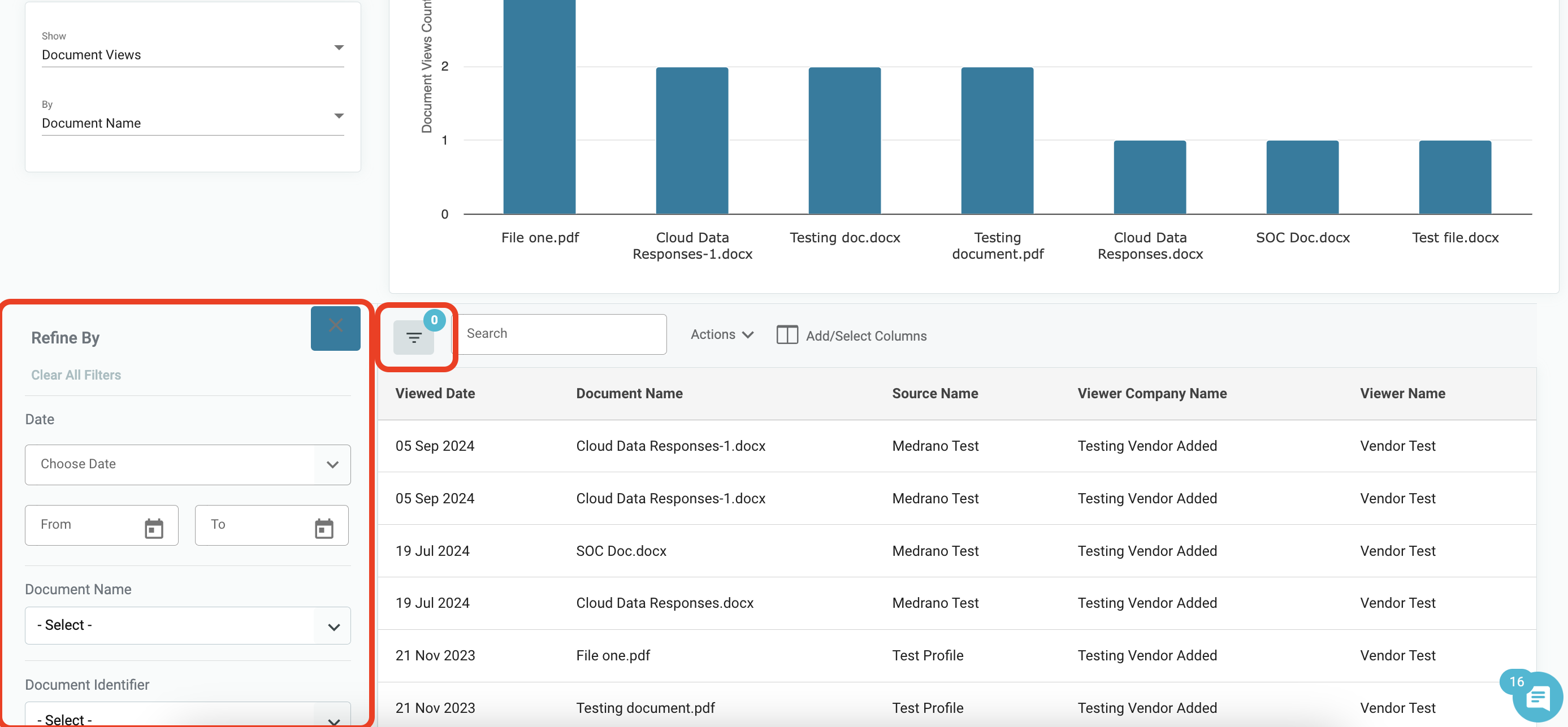Image resolution: width=1568 pixels, height=727 pixels.
Task: Sort by Viewer Name column header
Action: tap(1402, 394)
